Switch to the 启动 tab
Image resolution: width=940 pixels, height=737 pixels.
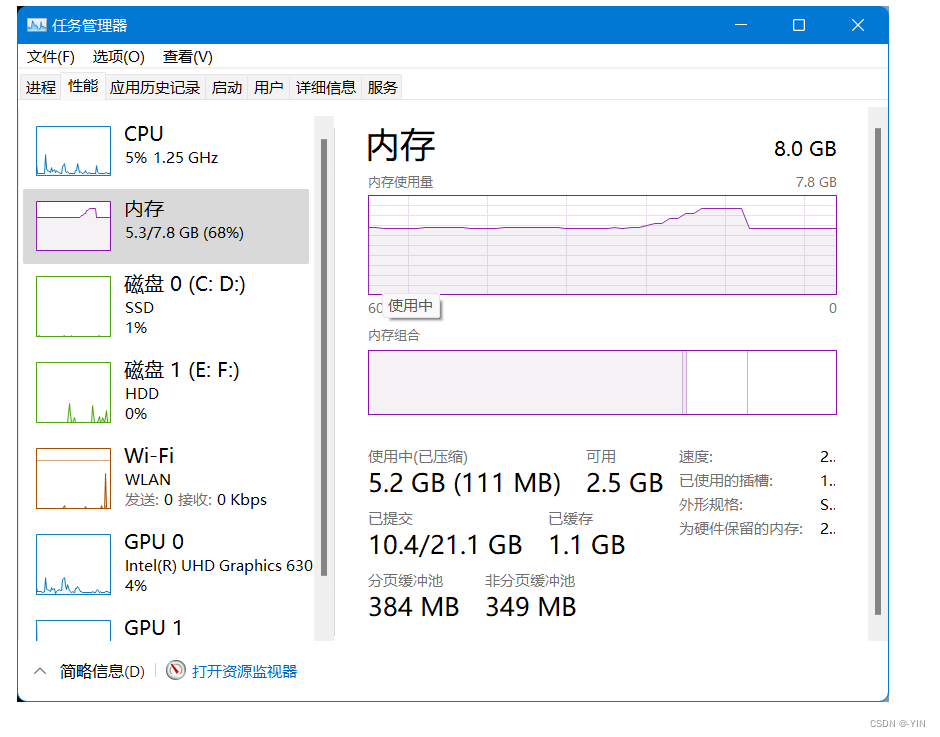click(227, 88)
